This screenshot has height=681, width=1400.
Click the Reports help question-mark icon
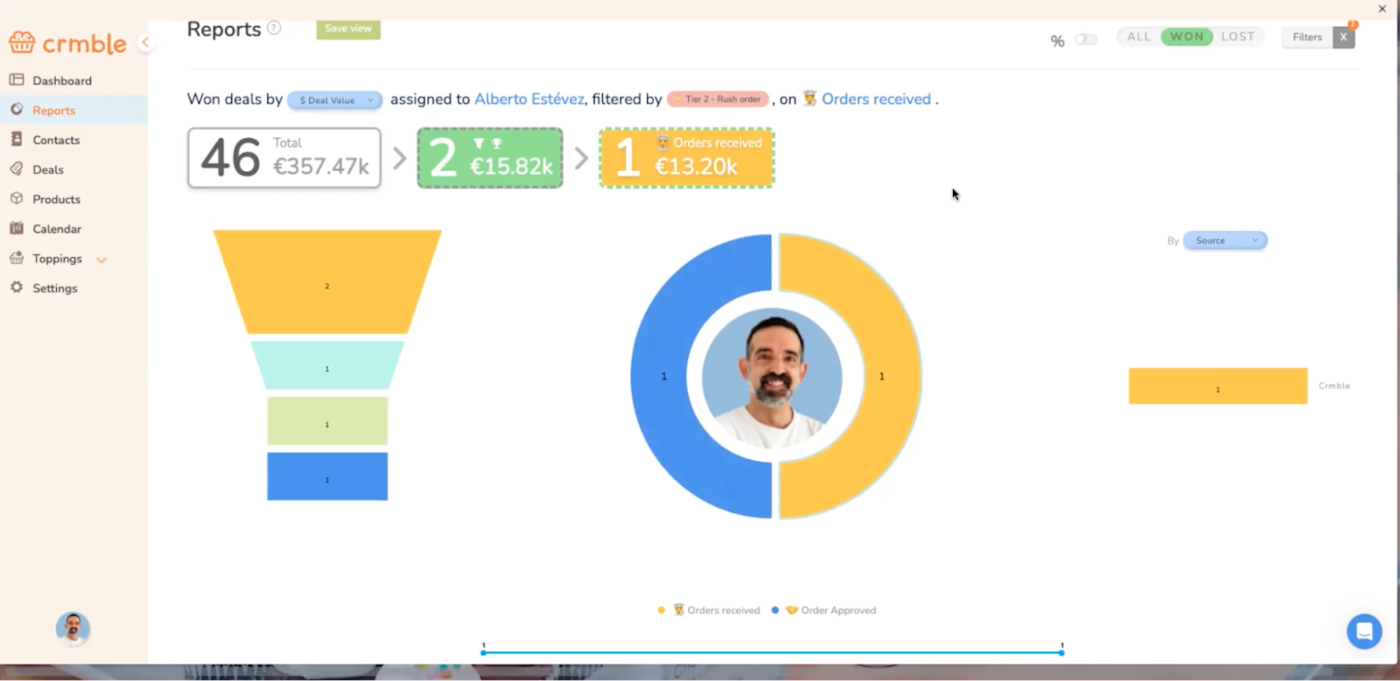(274, 28)
